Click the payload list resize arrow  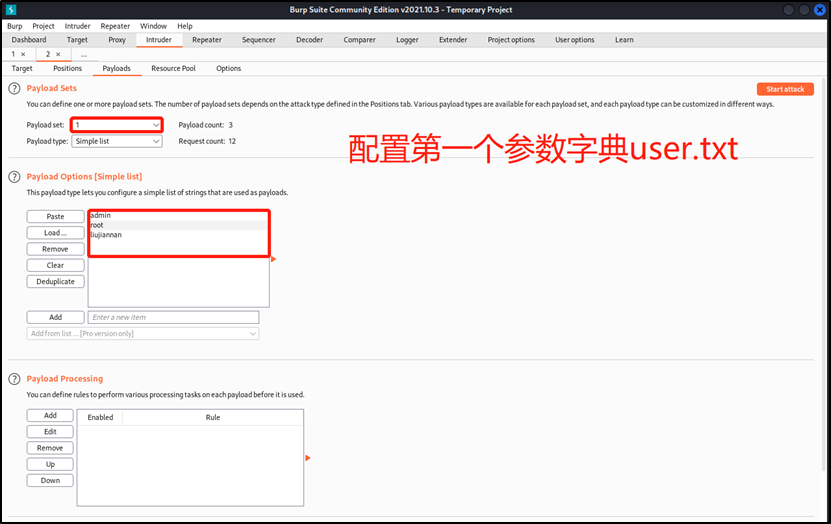[x=273, y=259]
